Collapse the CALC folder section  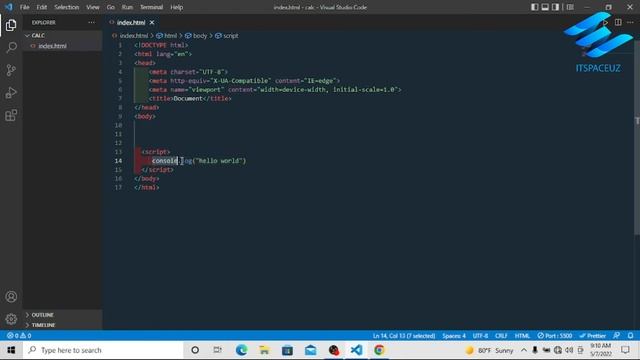[62, 36]
